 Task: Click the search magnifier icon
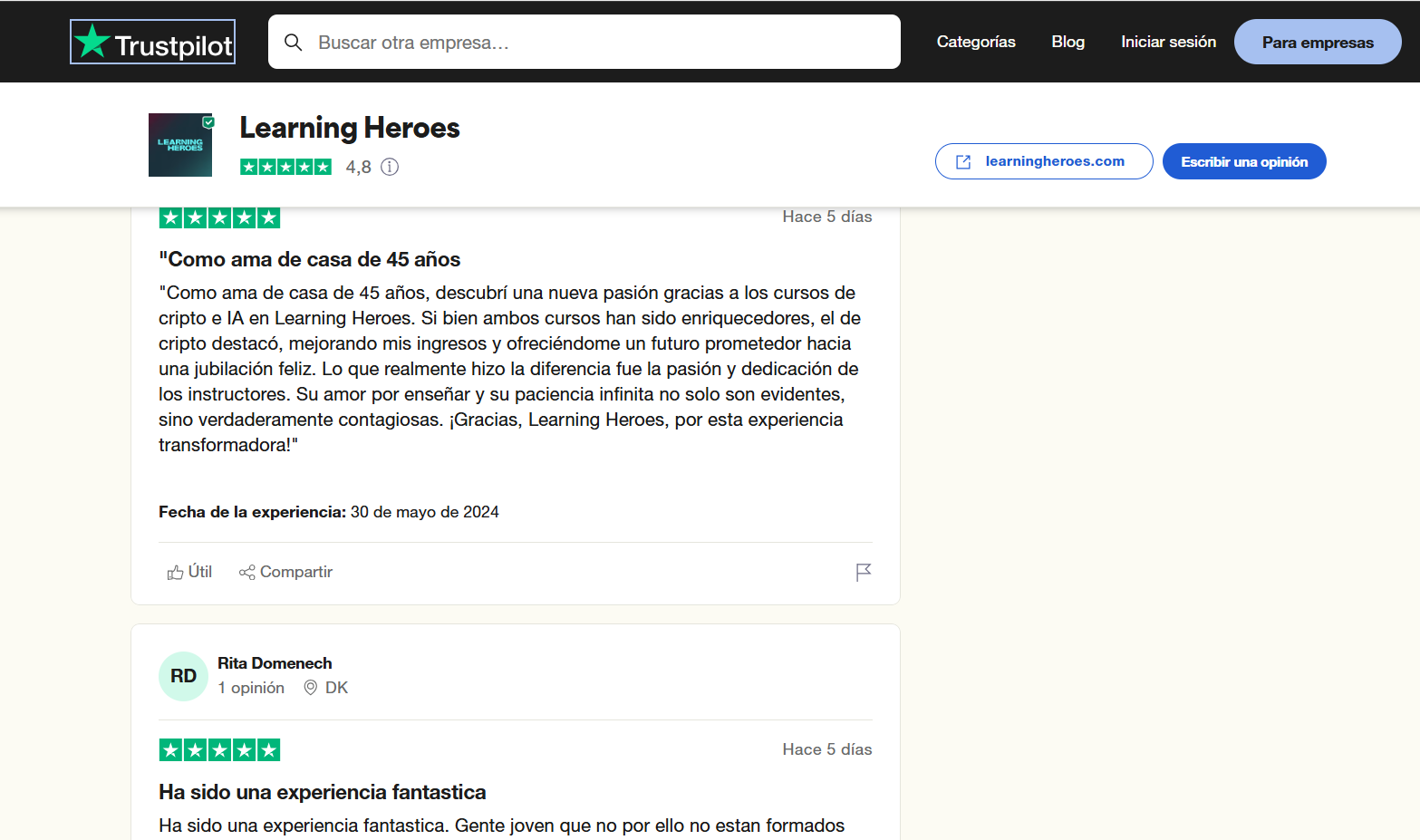tap(293, 43)
